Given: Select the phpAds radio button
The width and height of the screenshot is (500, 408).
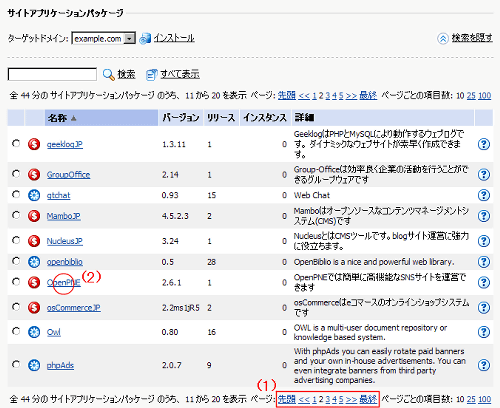Looking at the screenshot, I should (16, 364).
